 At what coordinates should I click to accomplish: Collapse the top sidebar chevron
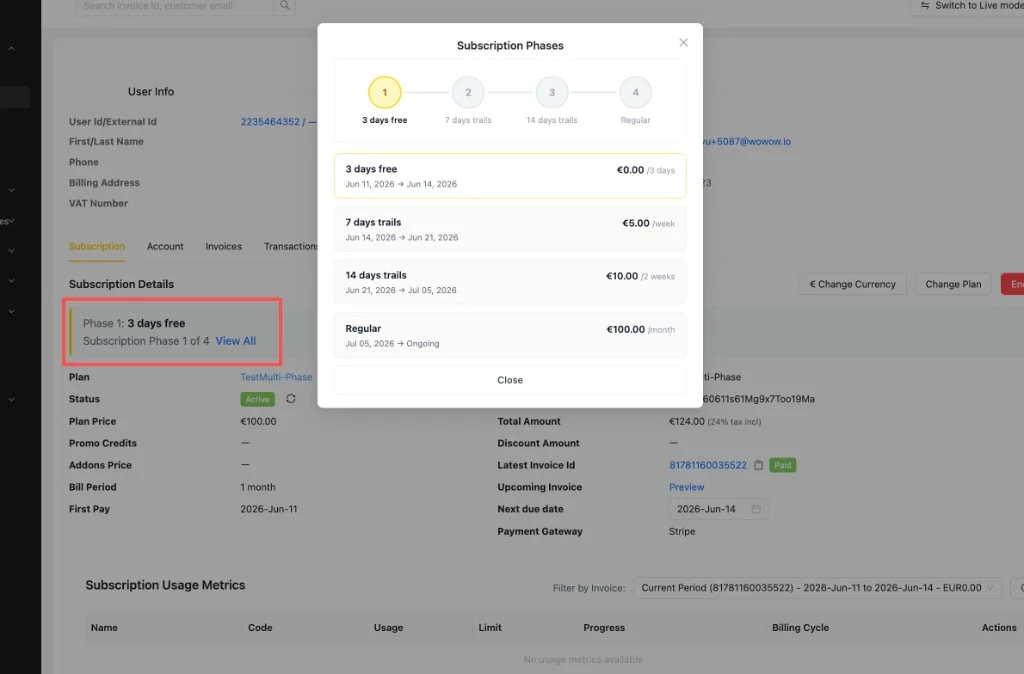pos(12,48)
